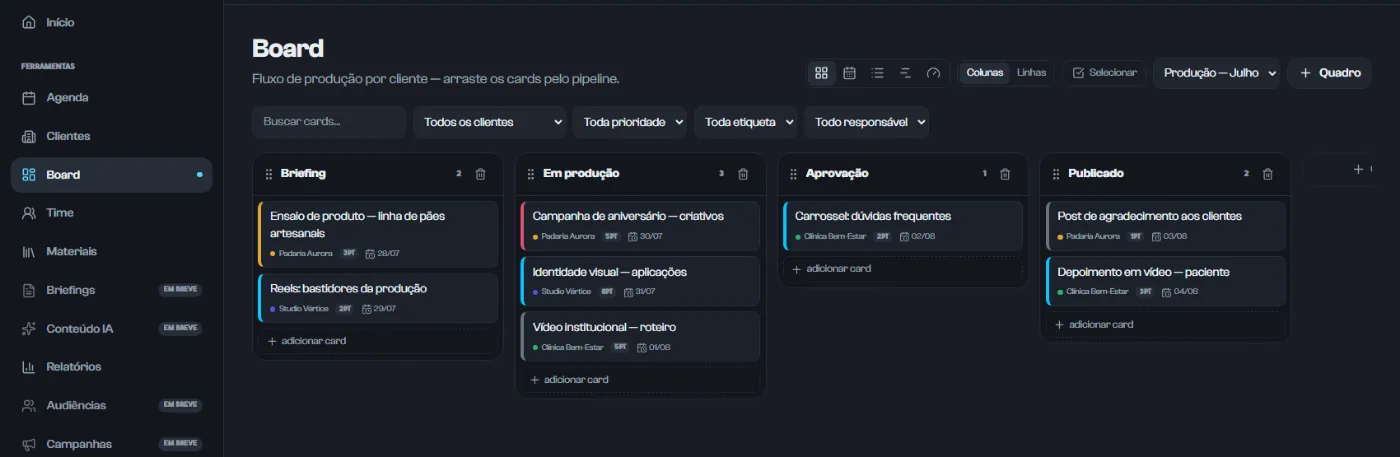Open the Toda etiqueta filter dropdown

coord(745,122)
